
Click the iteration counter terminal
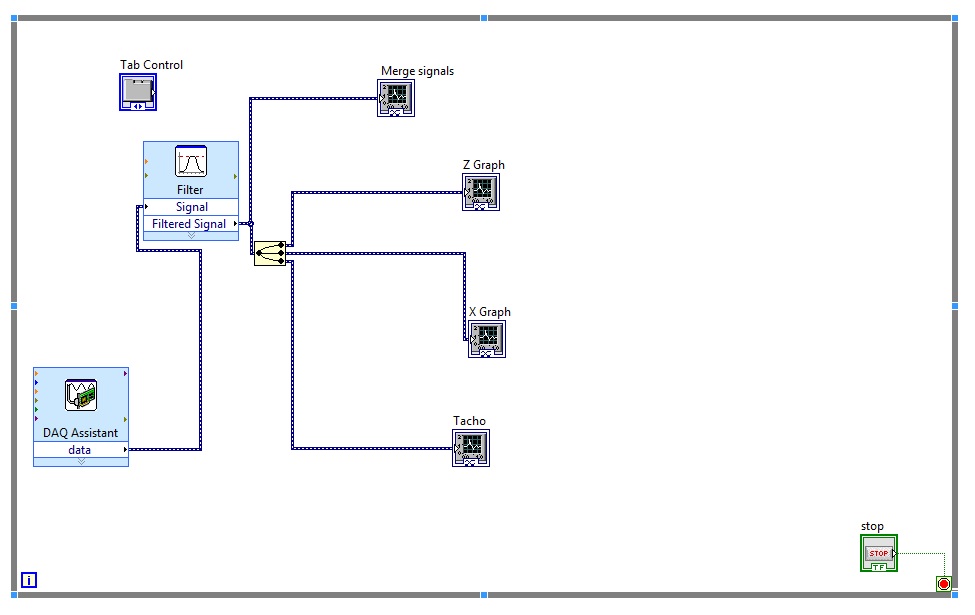(30, 579)
